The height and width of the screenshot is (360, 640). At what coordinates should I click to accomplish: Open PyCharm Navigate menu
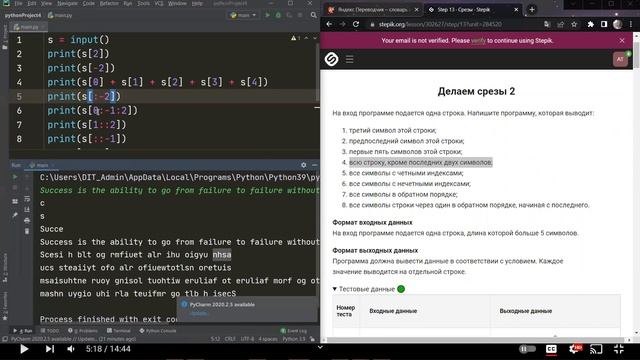[67, 3]
